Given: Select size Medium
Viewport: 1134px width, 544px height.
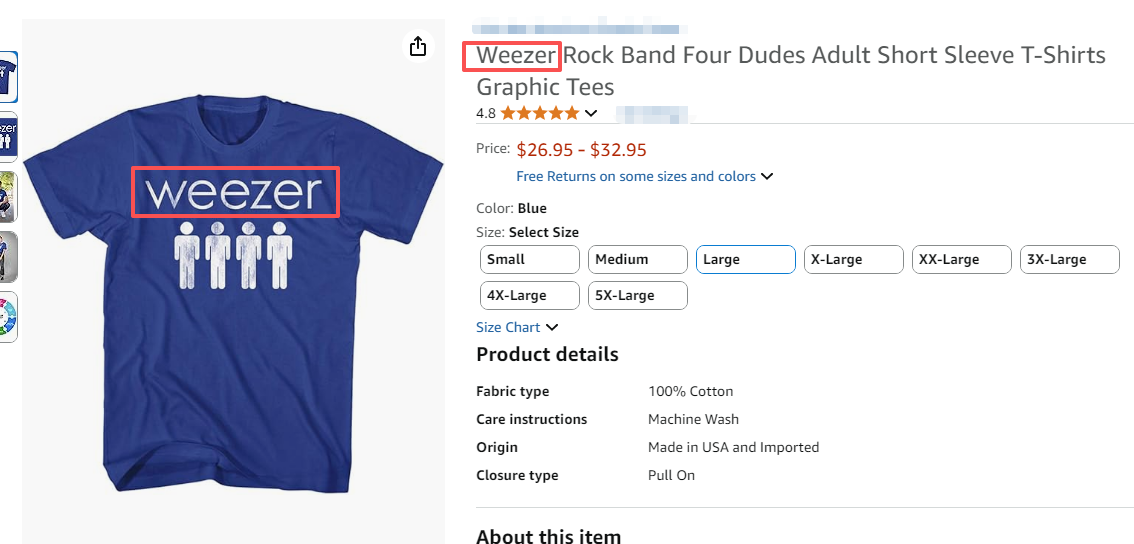Looking at the screenshot, I should click(x=637, y=259).
